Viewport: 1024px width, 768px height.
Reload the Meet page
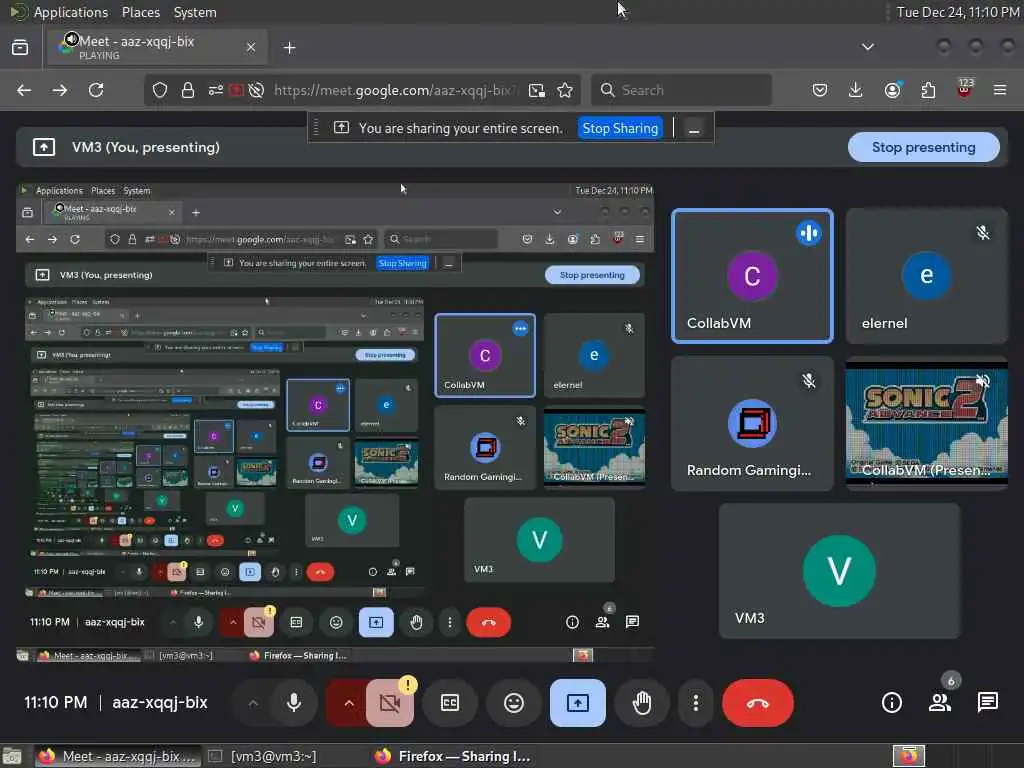pos(96,90)
